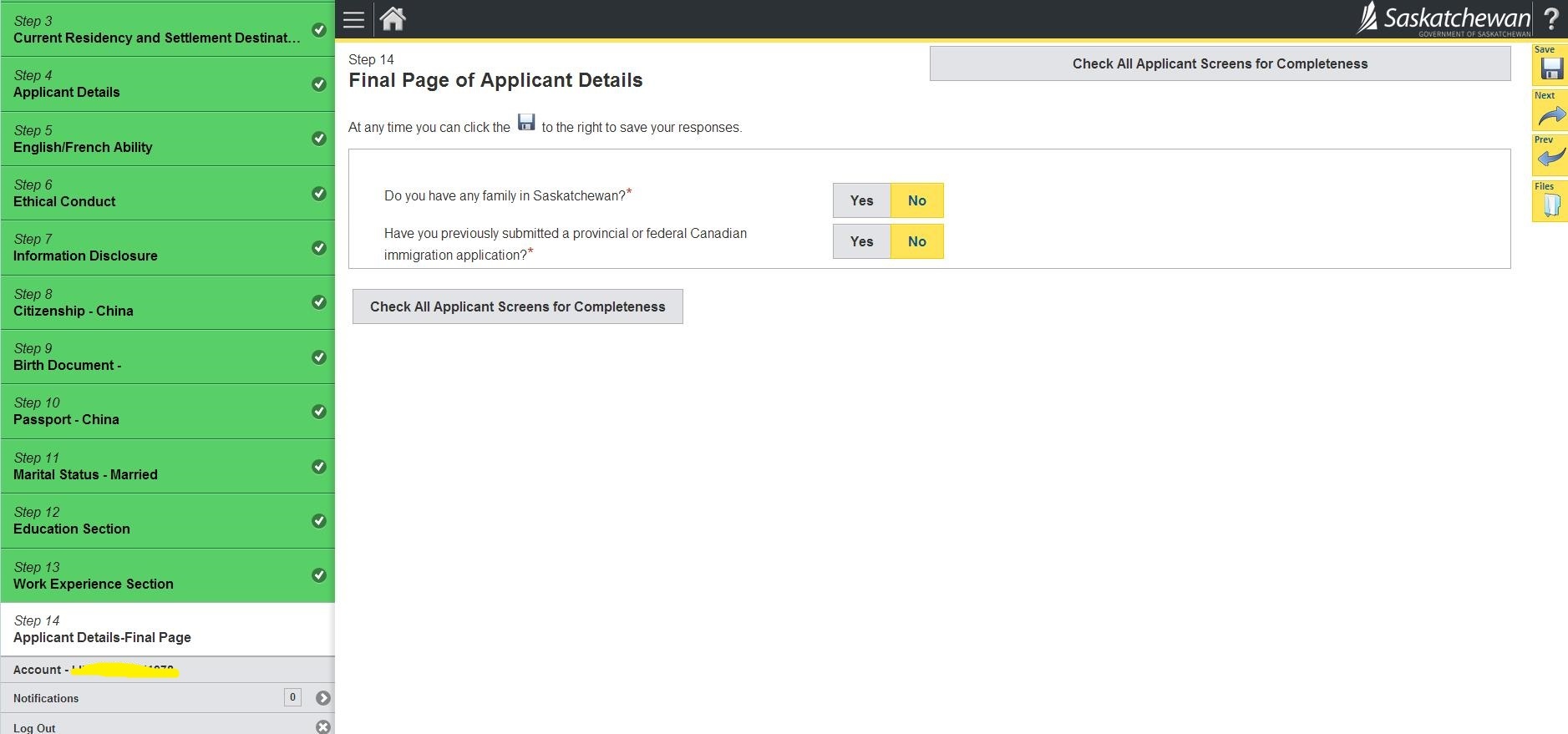Open Step 5 English/French Ability
Viewport: 1568px width, 734px height.
[167, 139]
